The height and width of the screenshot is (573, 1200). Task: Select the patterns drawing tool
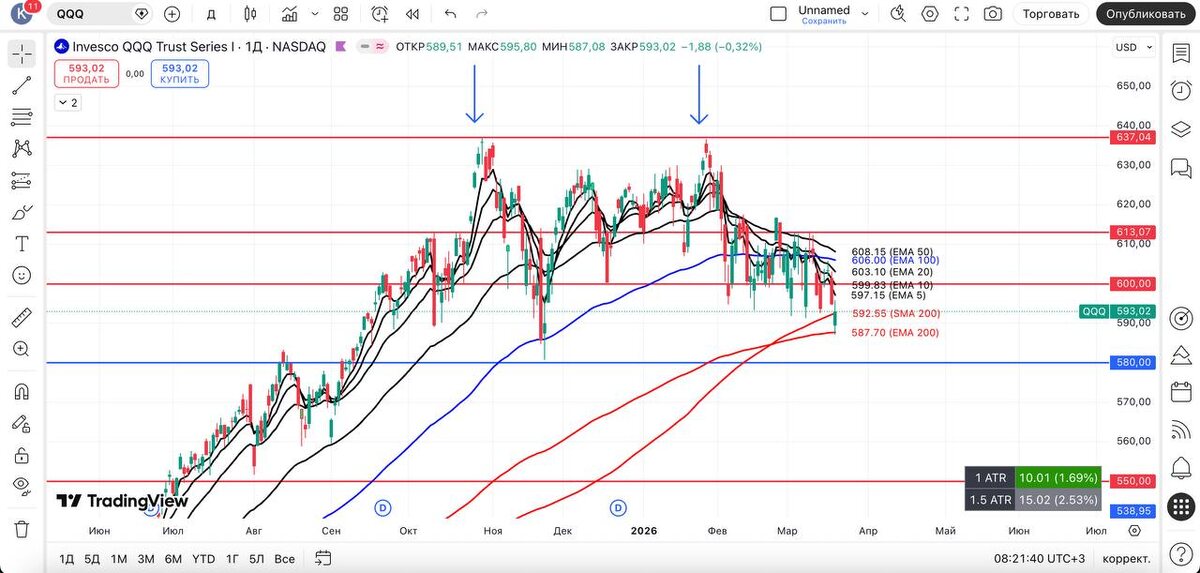tap(21, 149)
